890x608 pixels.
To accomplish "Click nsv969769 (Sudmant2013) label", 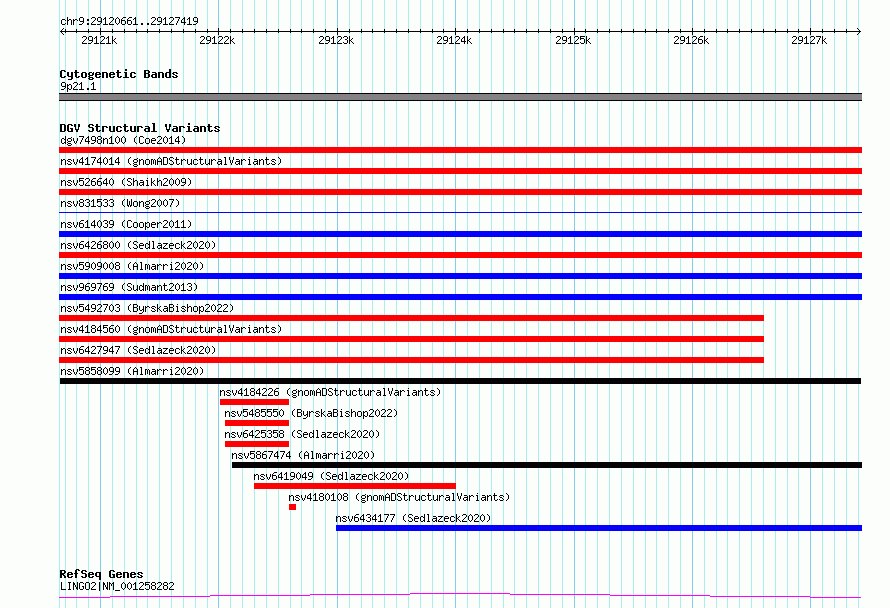I will click(129, 287).
